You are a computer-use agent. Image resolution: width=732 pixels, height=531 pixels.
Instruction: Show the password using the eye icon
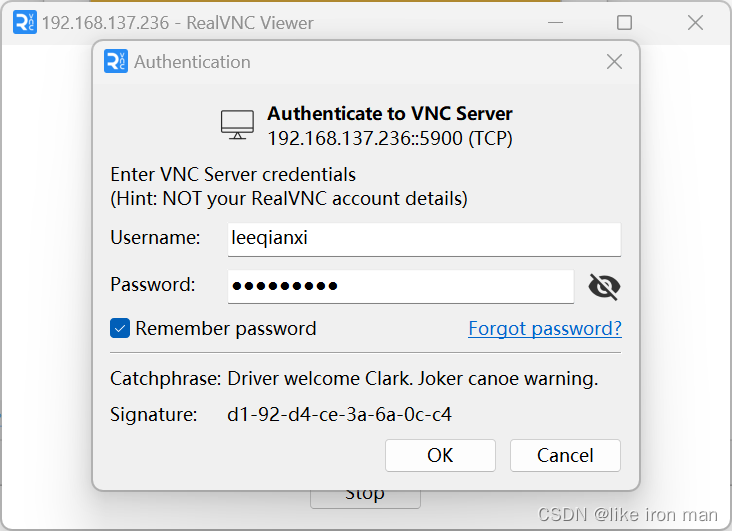tap(604, 288)
